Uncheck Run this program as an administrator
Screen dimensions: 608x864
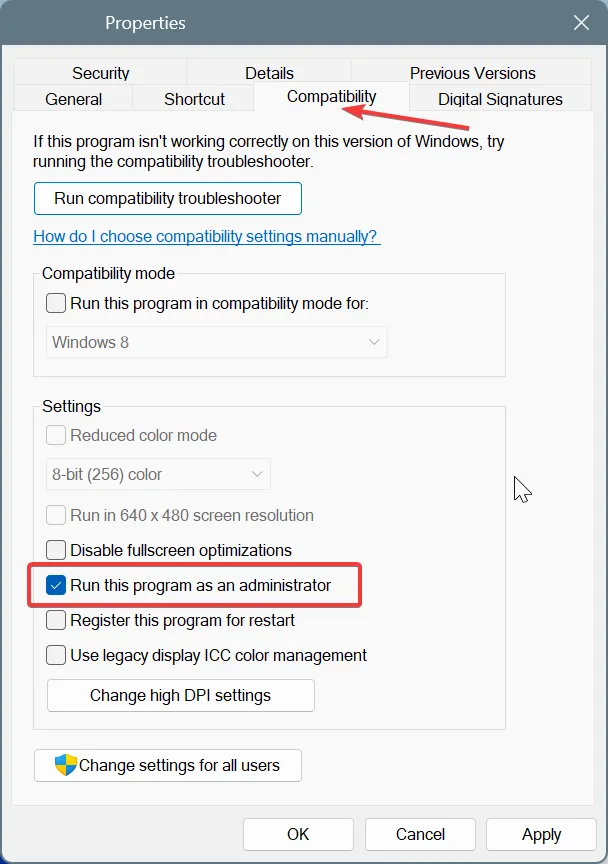[x=56, y=584]
